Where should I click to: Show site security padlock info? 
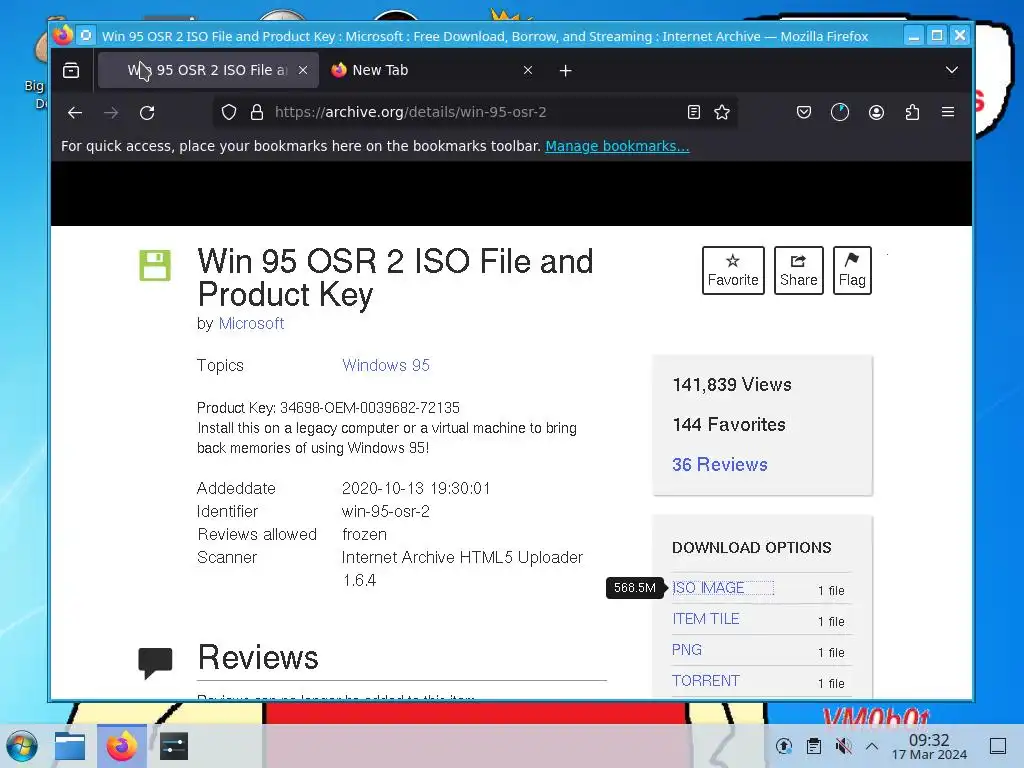[x=257, y=112]
